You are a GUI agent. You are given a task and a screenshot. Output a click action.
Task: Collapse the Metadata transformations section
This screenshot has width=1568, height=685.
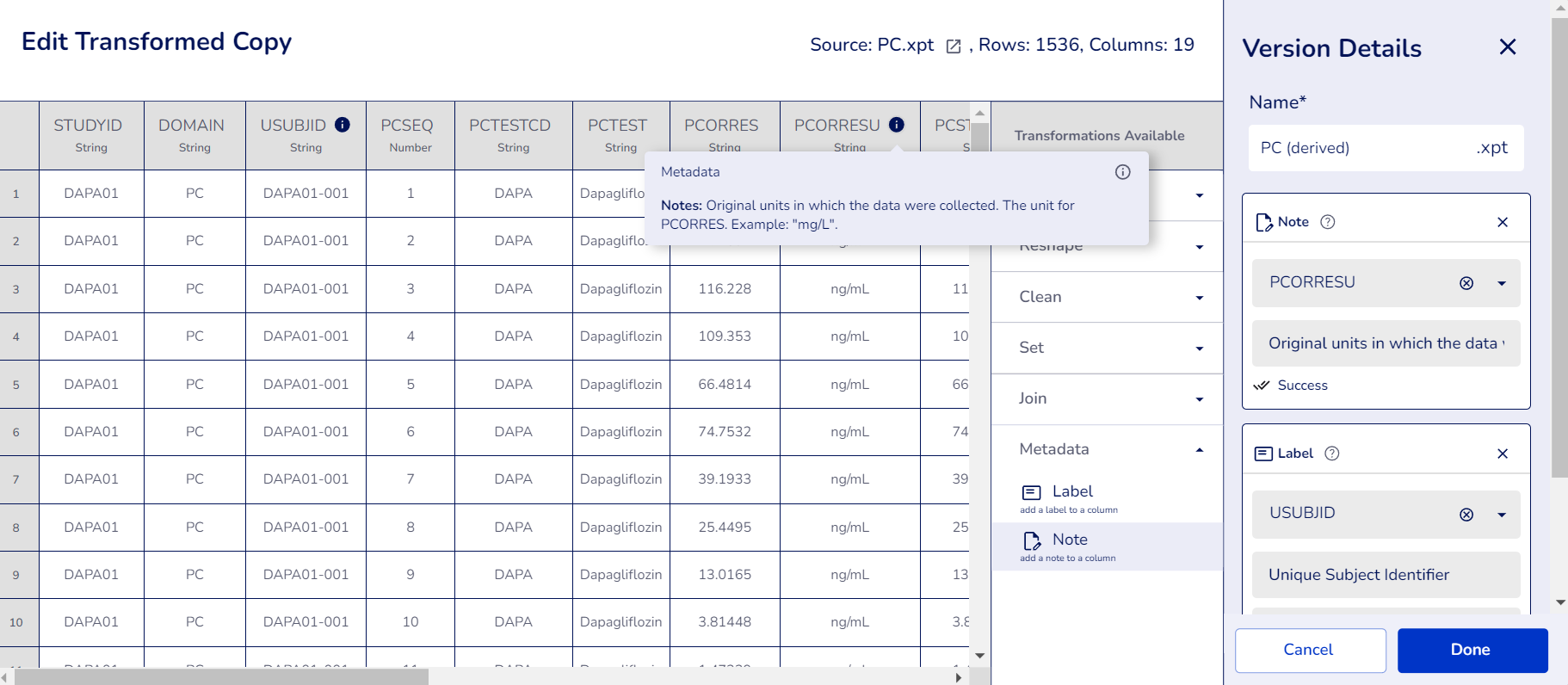pos(1107,449)
